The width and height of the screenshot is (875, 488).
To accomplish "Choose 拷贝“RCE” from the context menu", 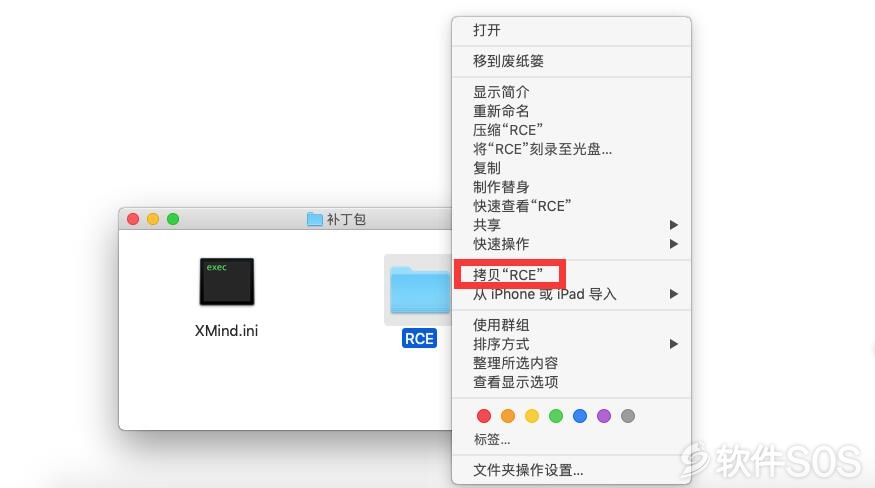I will [571, 275].
